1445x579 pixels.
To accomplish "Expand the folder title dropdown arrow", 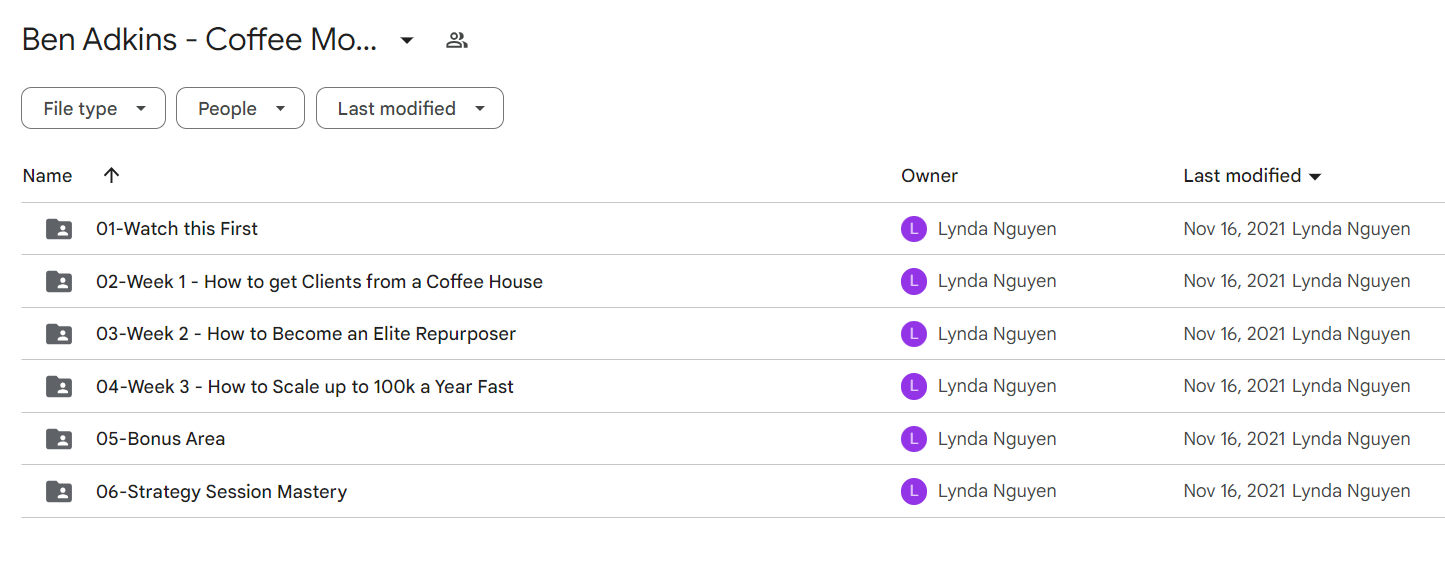I will 407,40.
